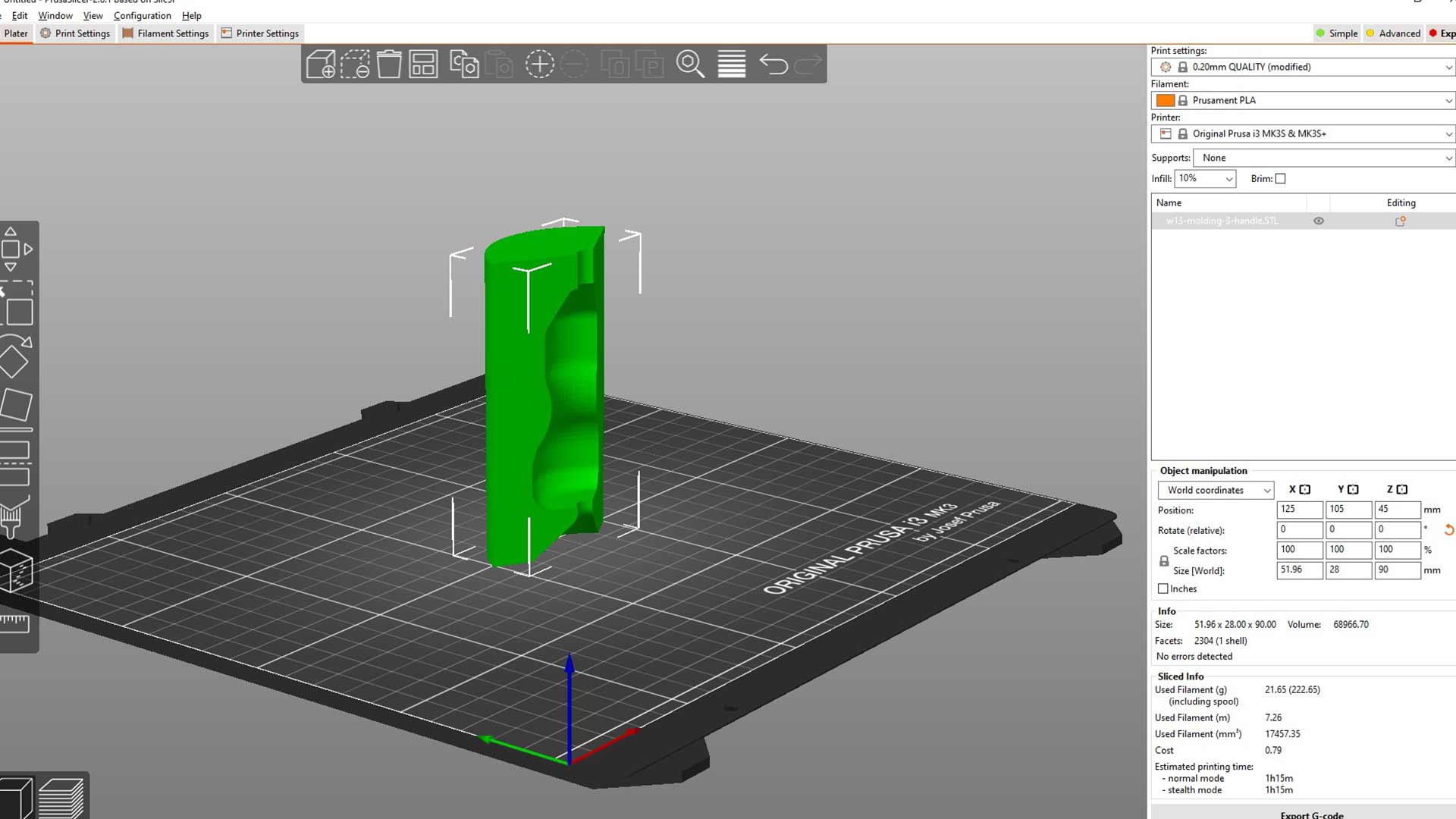Click the Split to parts icon
Viewport: 1456px width, 819px height.
coord(649,64)
